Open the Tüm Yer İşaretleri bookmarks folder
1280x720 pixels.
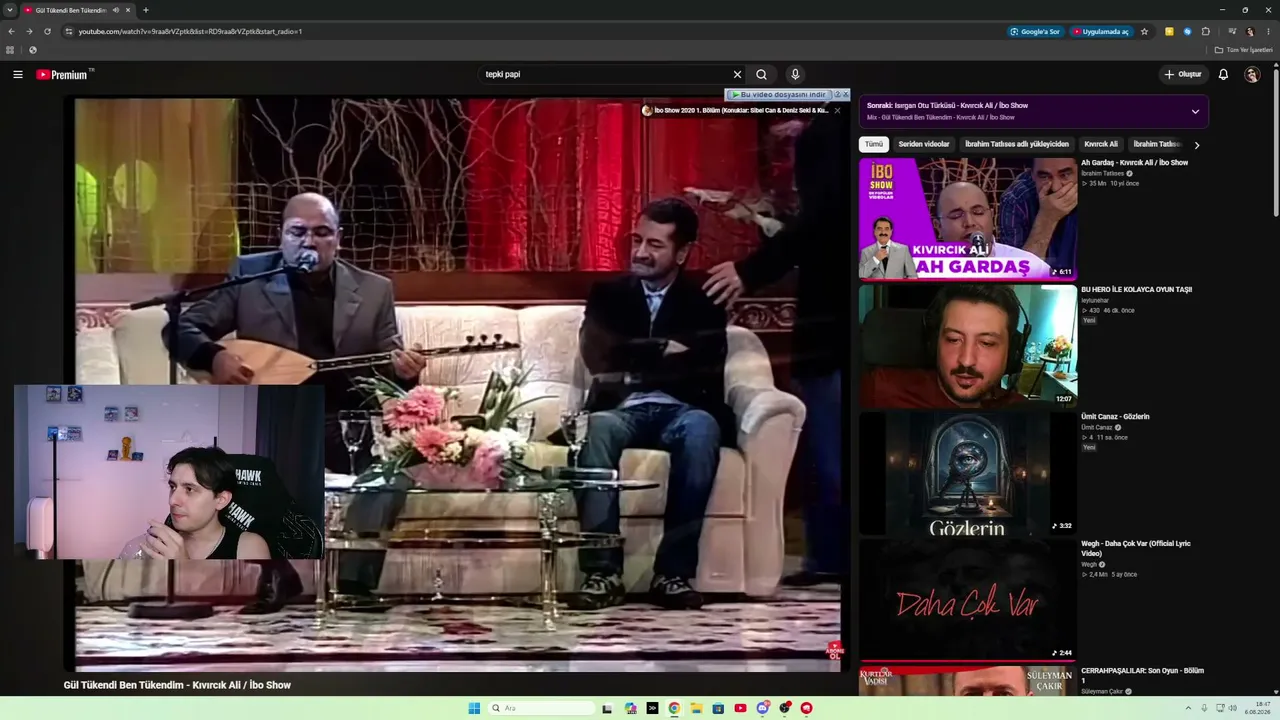click(1244, 50)
